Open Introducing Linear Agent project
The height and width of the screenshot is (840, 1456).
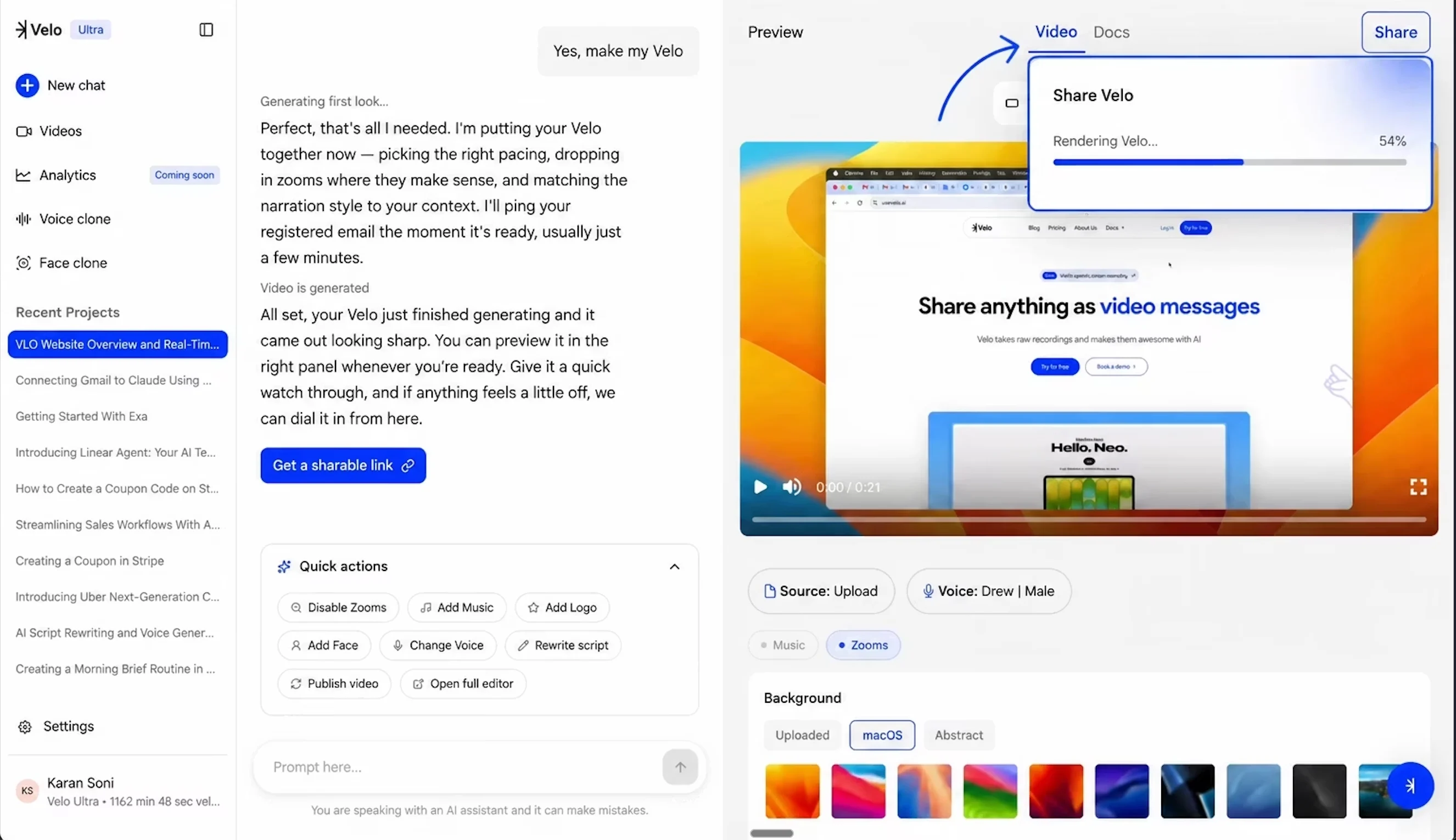[115, 452]
